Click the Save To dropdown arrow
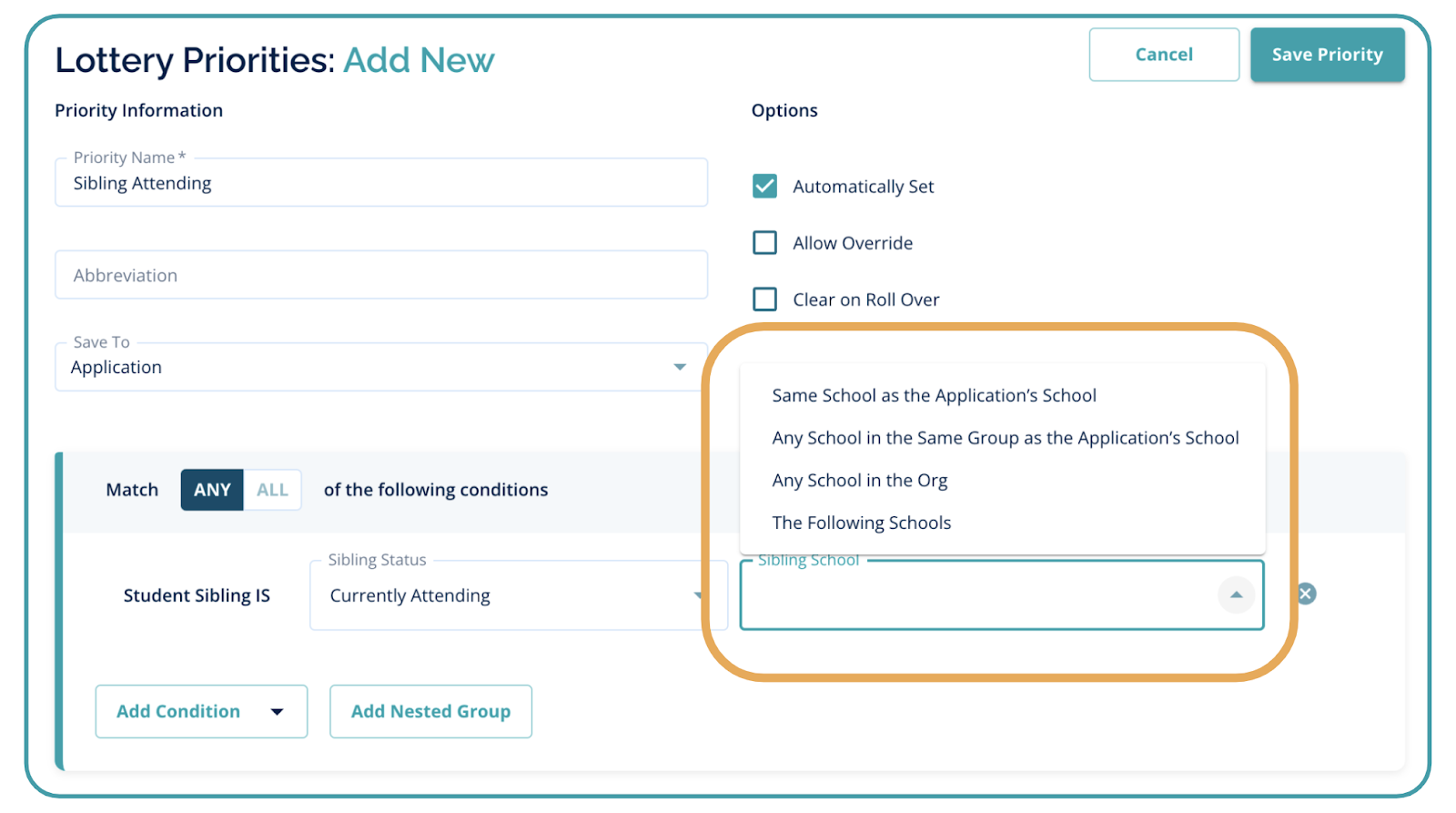 coord(679,367)
